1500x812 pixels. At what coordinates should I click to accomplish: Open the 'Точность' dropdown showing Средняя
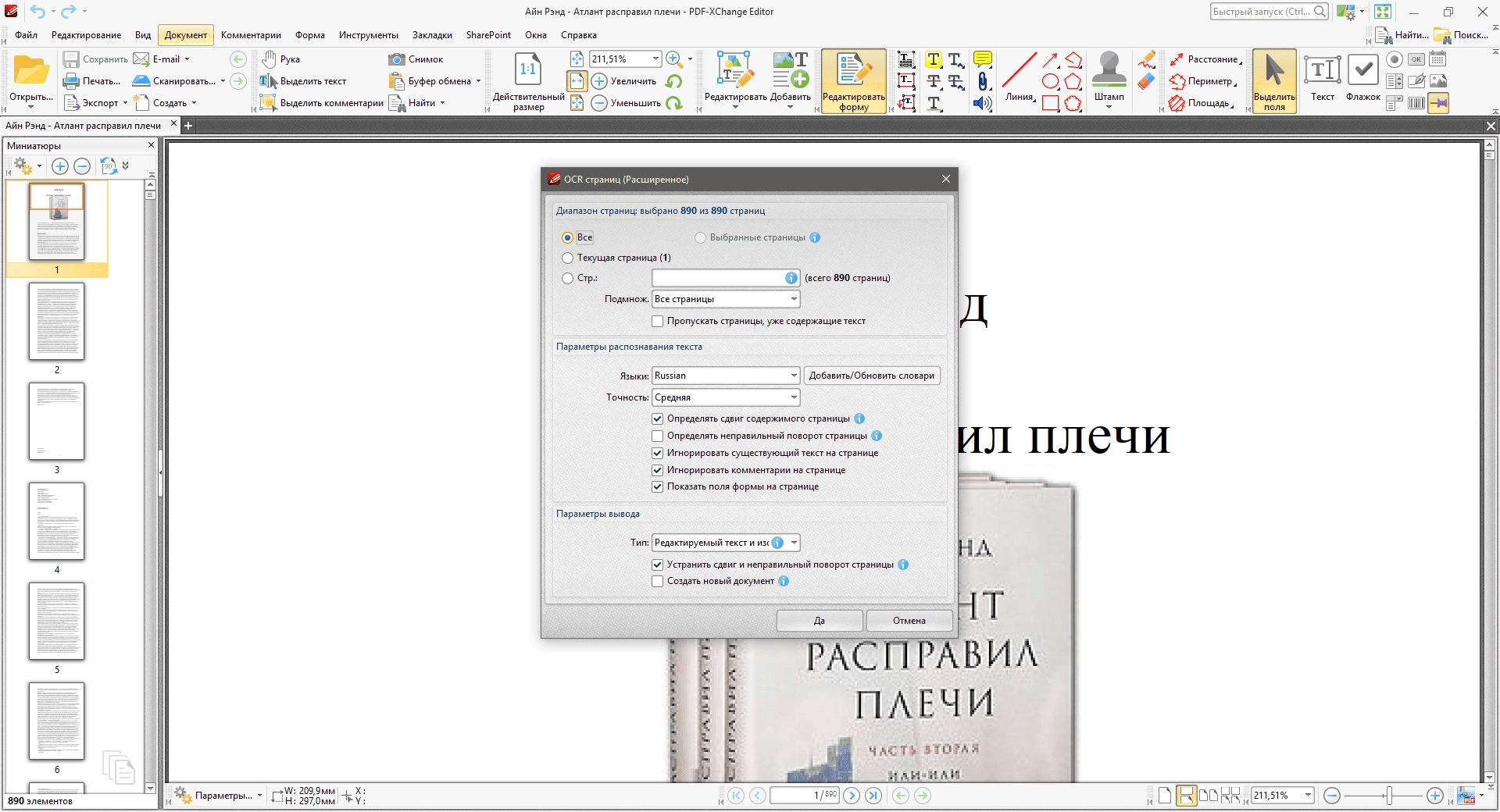click(x=726, y=397)
